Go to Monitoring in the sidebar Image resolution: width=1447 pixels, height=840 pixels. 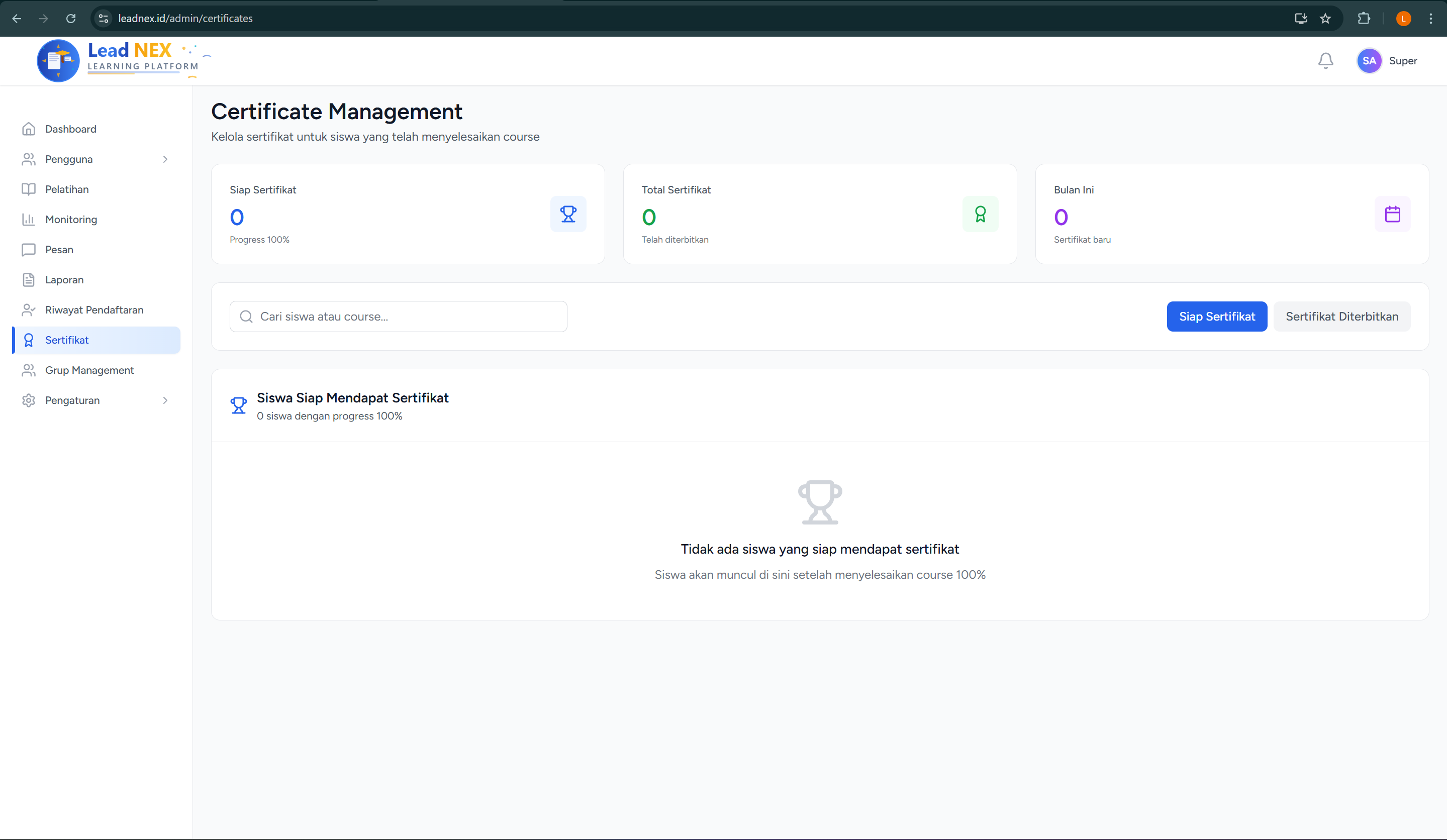pos(71,219)
